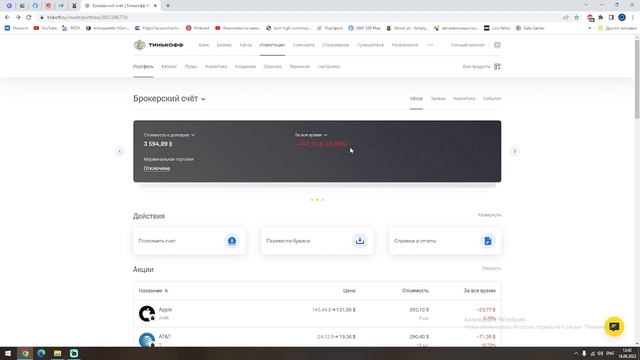Expand the portfolio value currency dropdown
Image resolution: width=640 pixels, height=360 pixels.
click(x=169, y=135)
